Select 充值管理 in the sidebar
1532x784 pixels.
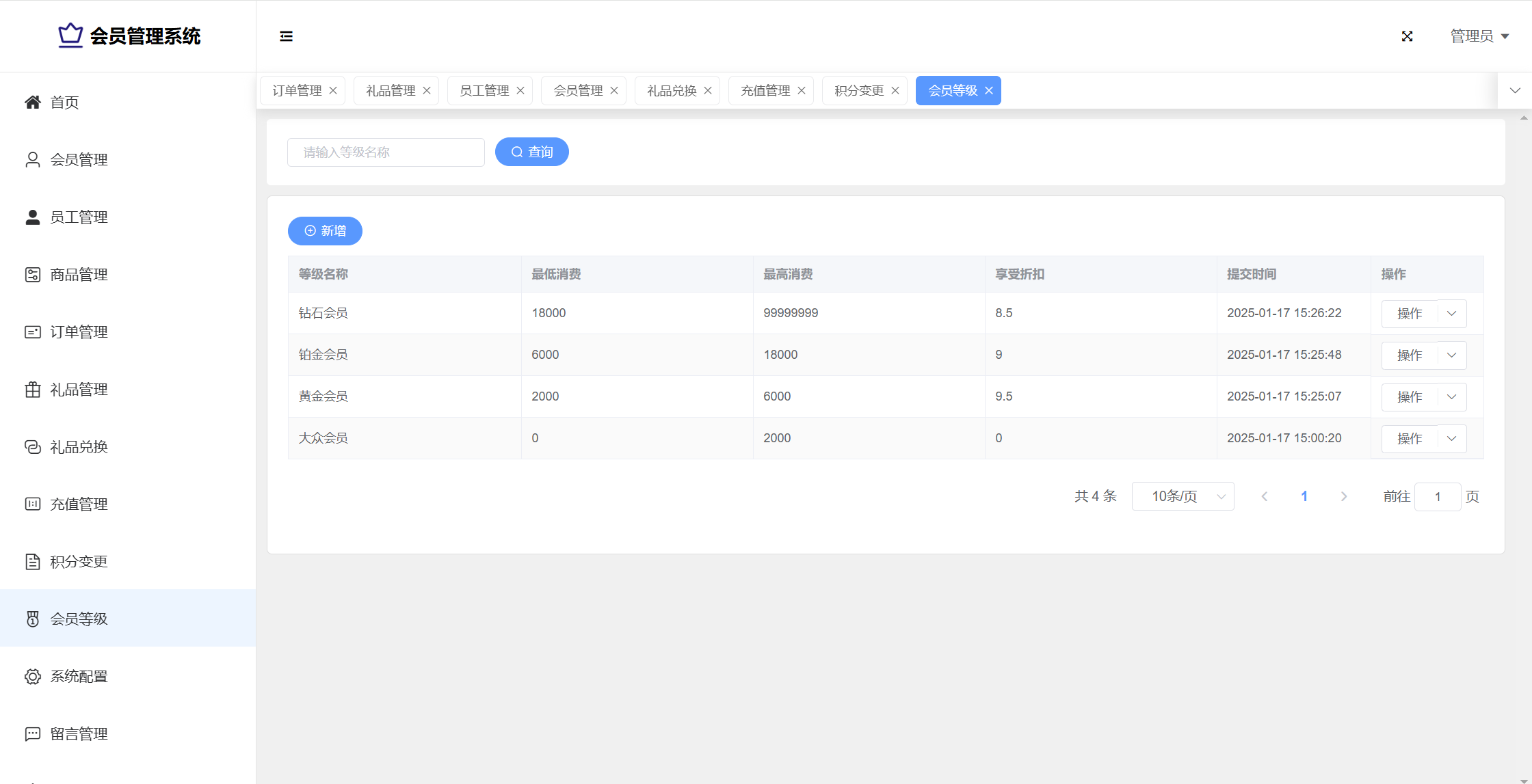coord(79,504)
